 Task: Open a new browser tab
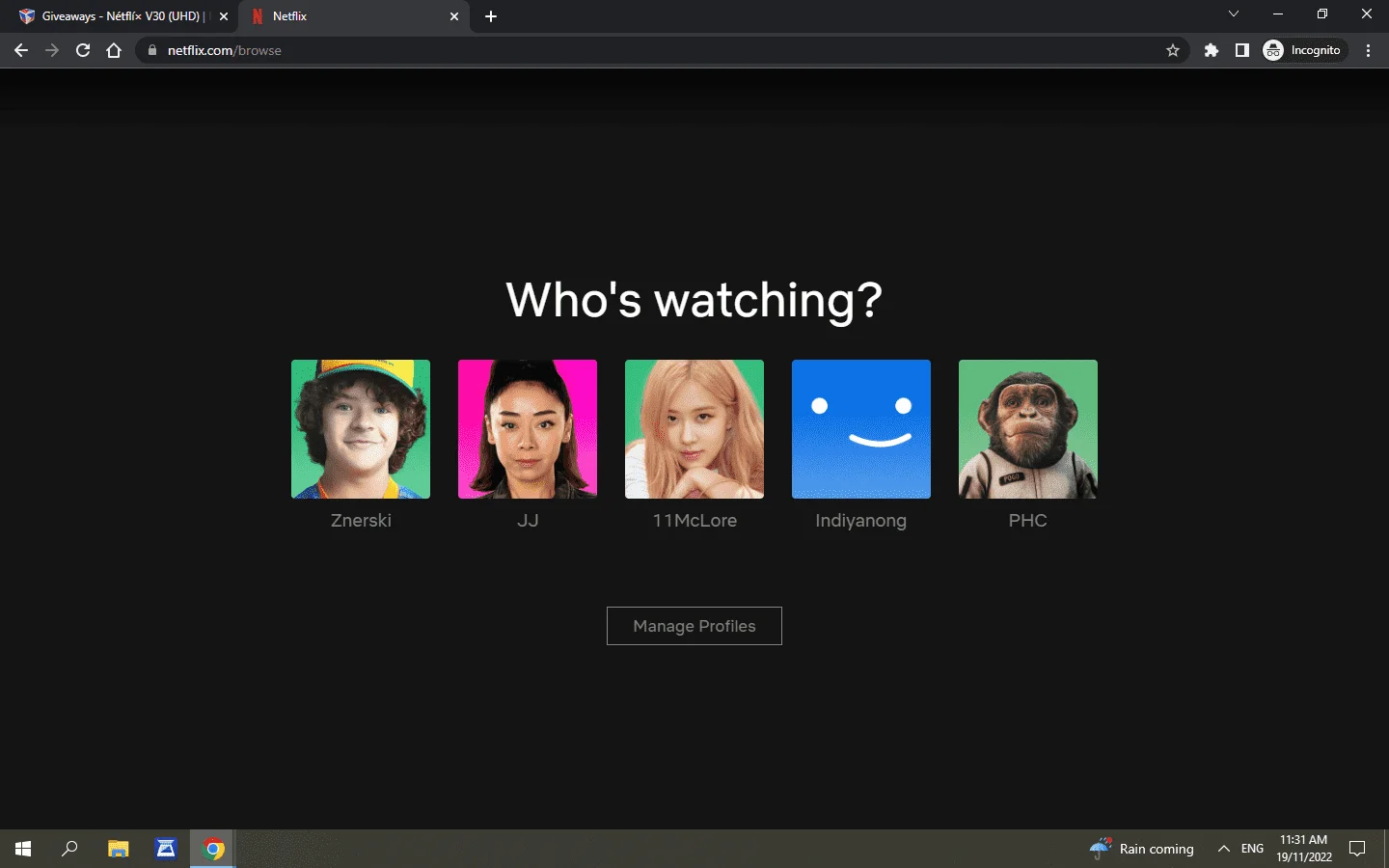click(491, 16)
